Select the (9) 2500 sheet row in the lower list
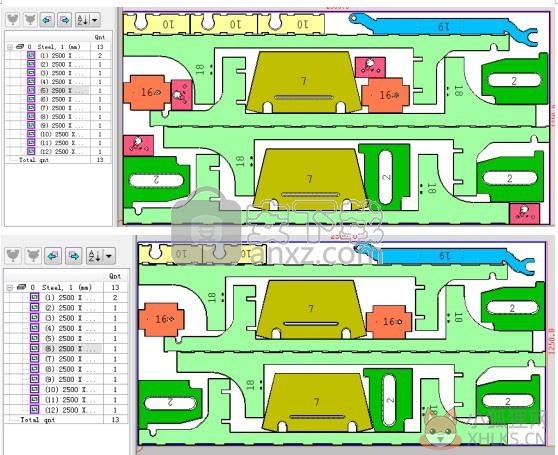 coord(67,379)
